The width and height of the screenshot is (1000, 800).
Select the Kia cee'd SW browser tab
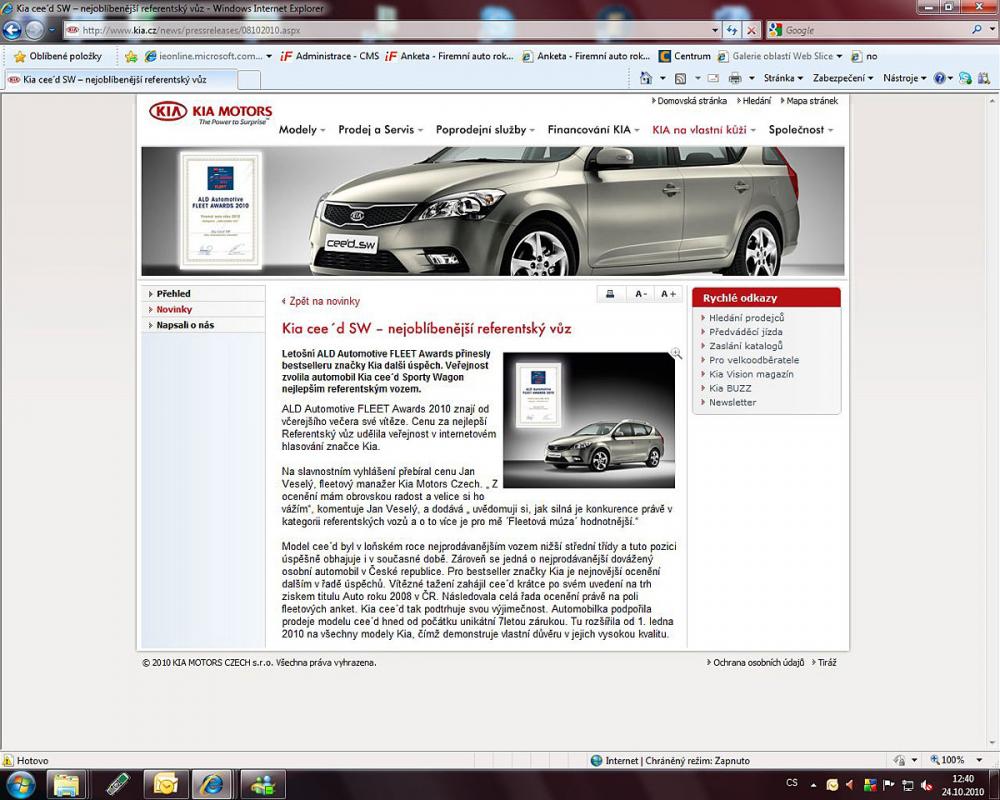[120, 80]
